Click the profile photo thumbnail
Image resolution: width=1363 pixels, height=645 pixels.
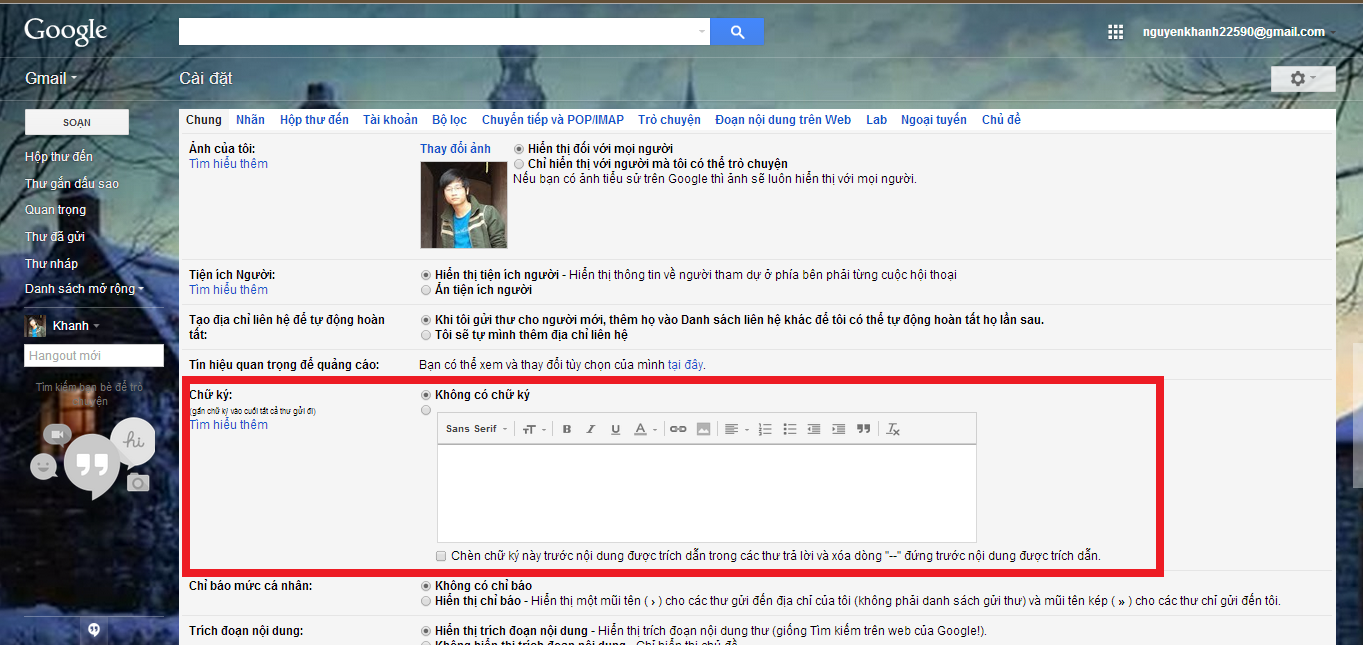(x=463, y=205)
